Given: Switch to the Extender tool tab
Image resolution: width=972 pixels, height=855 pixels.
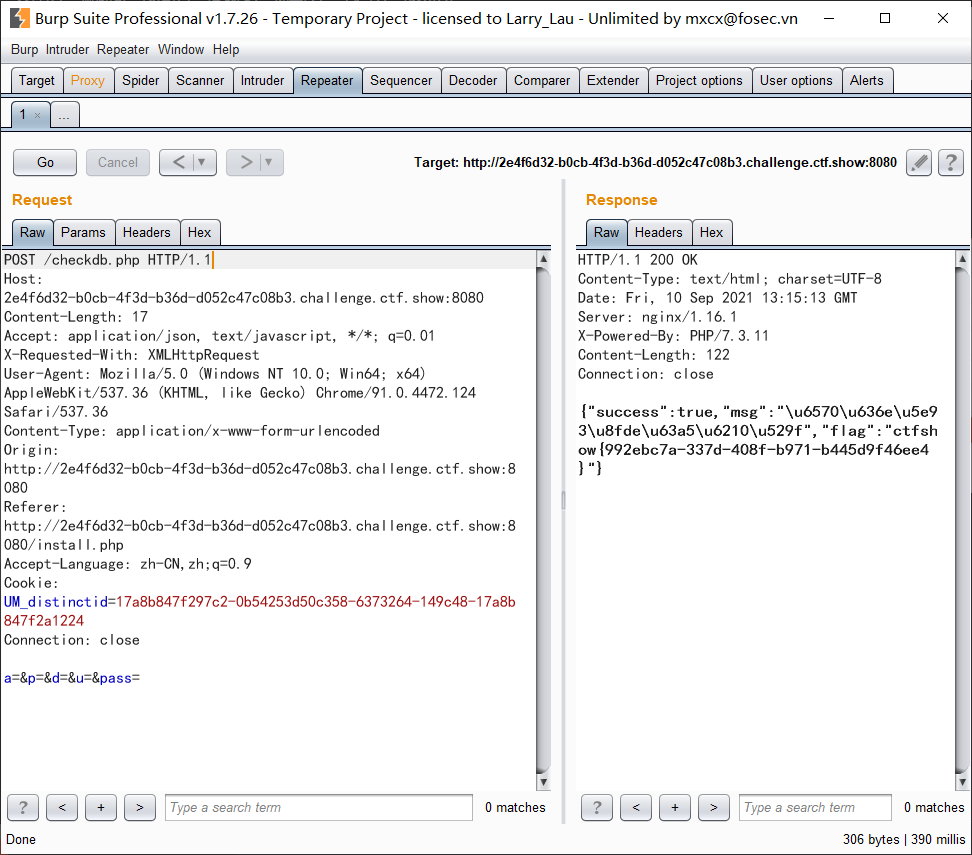Looking at the screenshot, I should (613, 81).
